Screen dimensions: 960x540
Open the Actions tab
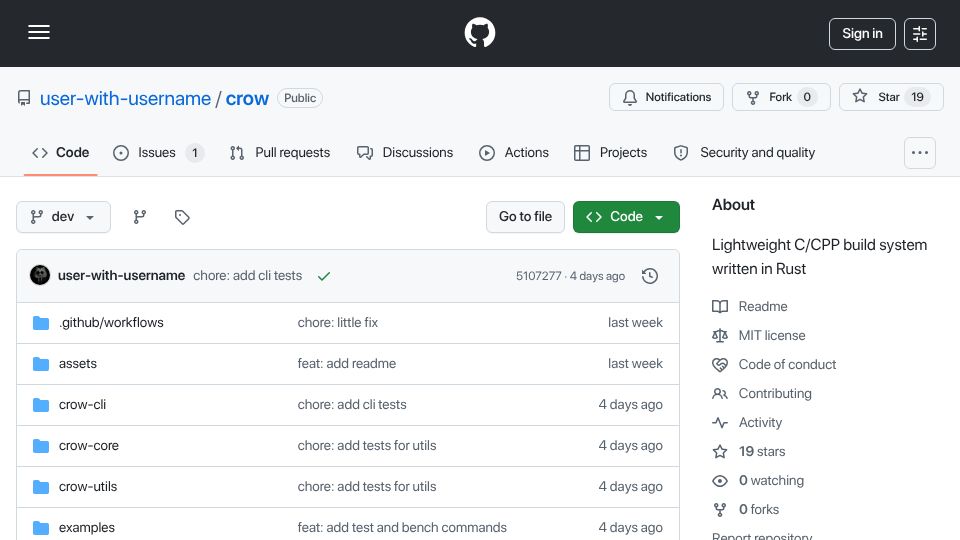(514, 152)
